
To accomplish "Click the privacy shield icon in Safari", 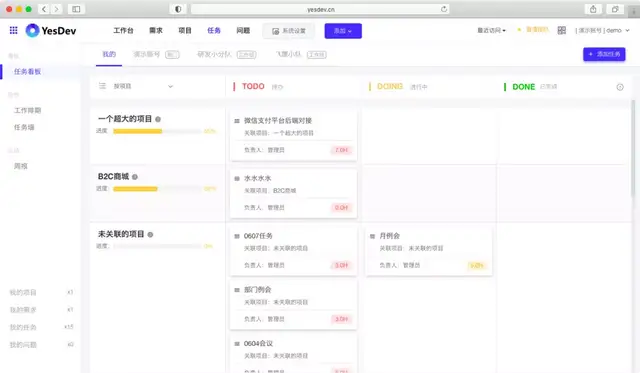I will click(178, 9).
